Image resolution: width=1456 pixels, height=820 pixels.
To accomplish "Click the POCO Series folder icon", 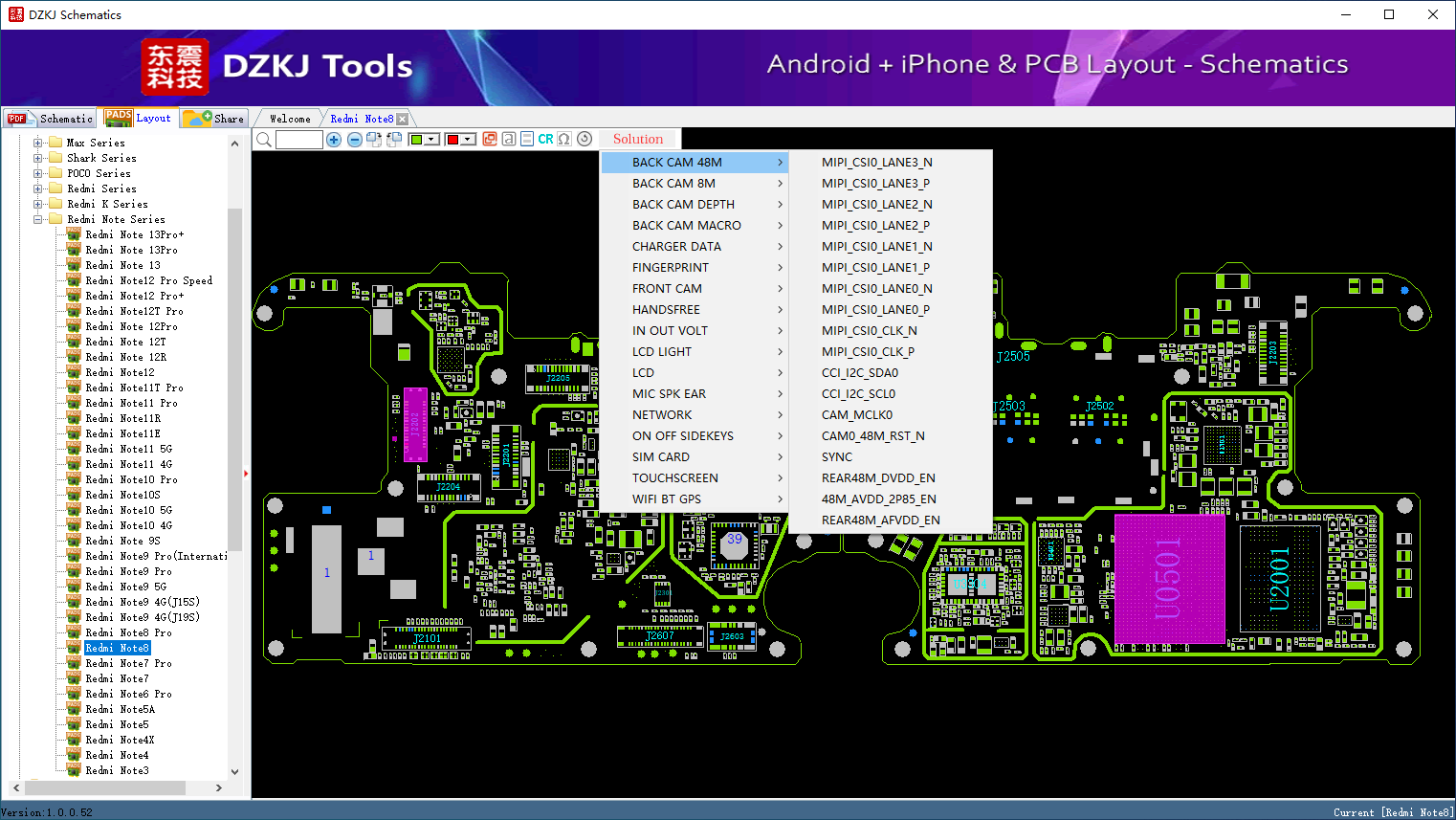I will [x=55, y=173].
